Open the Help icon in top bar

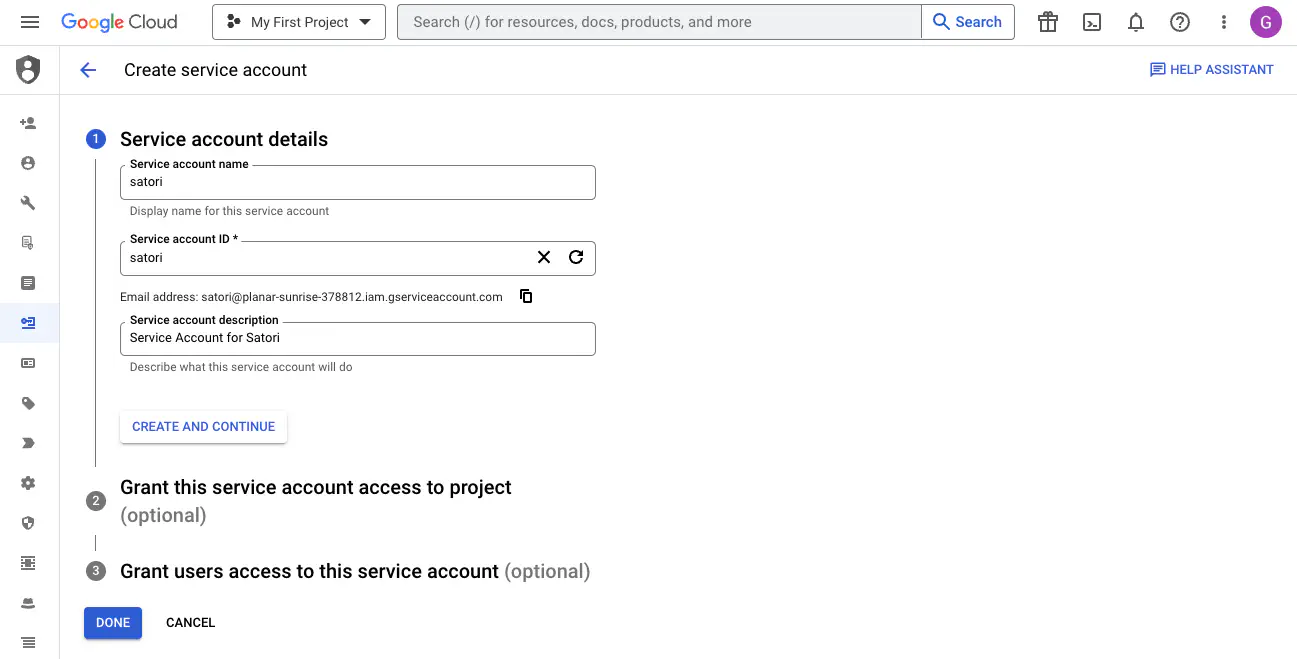pyautogui.click(x=1180, y=21)
